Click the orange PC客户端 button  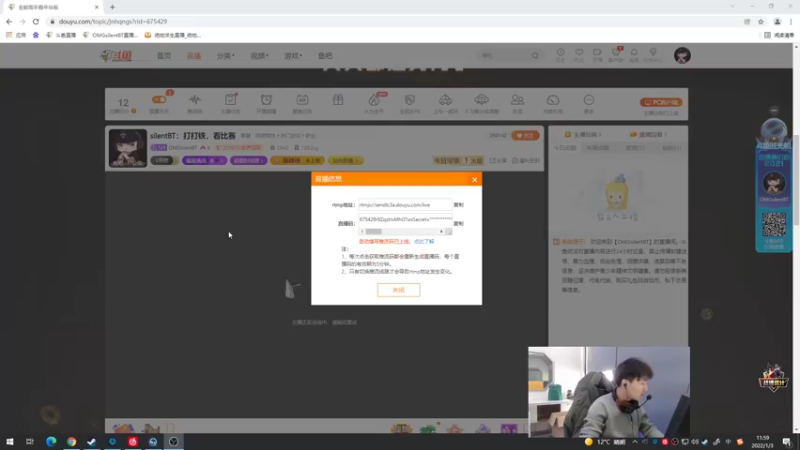click(661, 103)
